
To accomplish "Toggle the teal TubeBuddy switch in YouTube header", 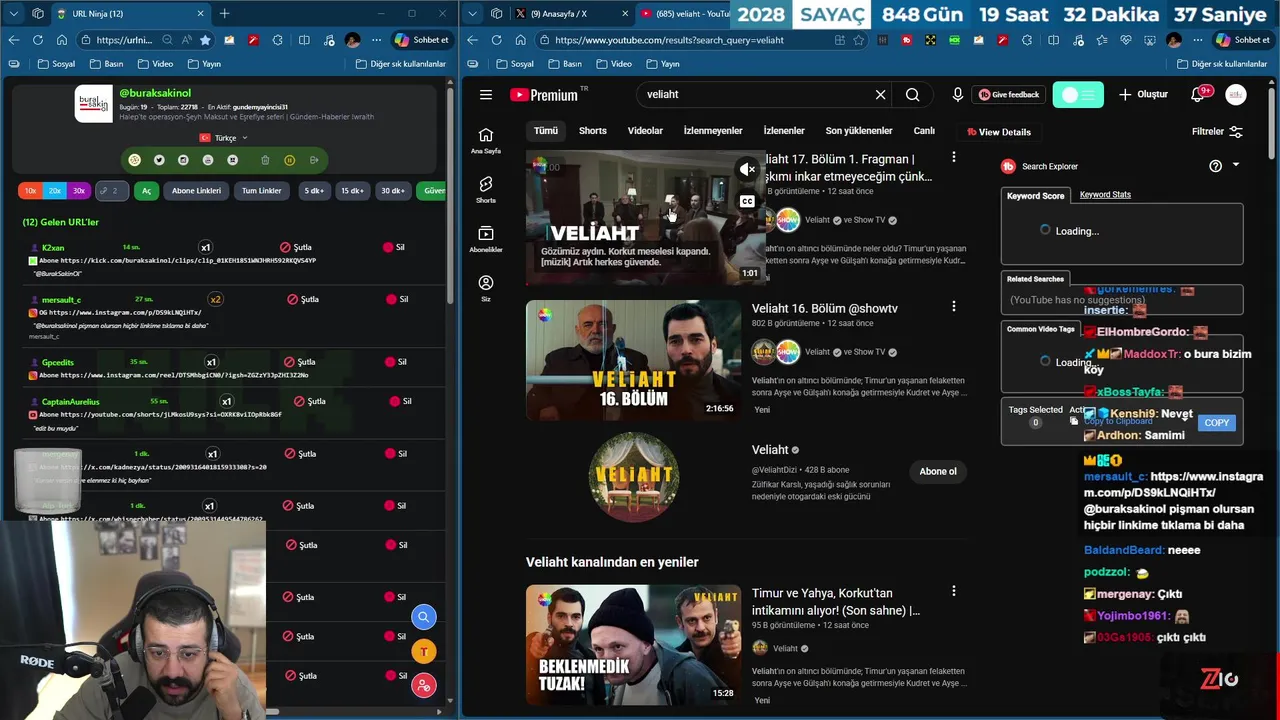I will 1078,95.
